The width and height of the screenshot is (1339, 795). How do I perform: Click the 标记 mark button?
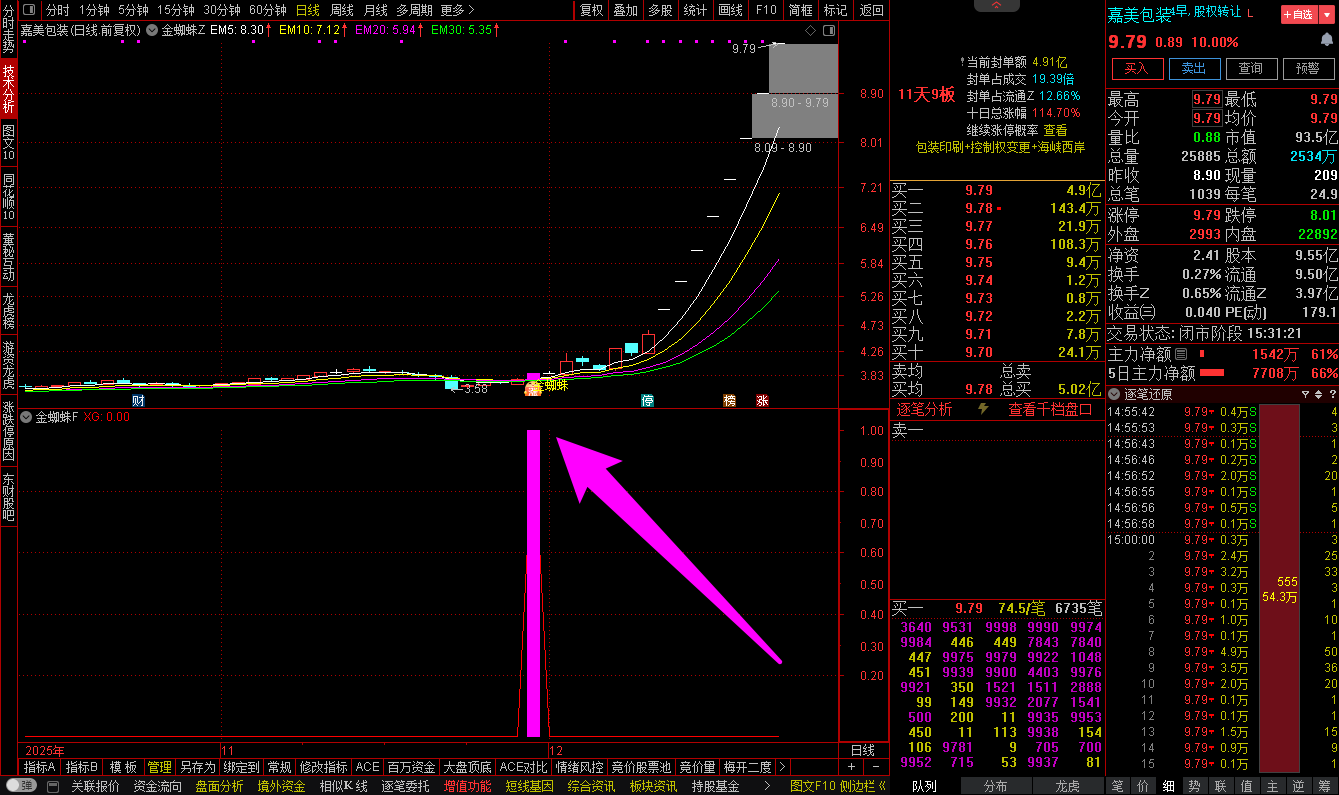836,10
